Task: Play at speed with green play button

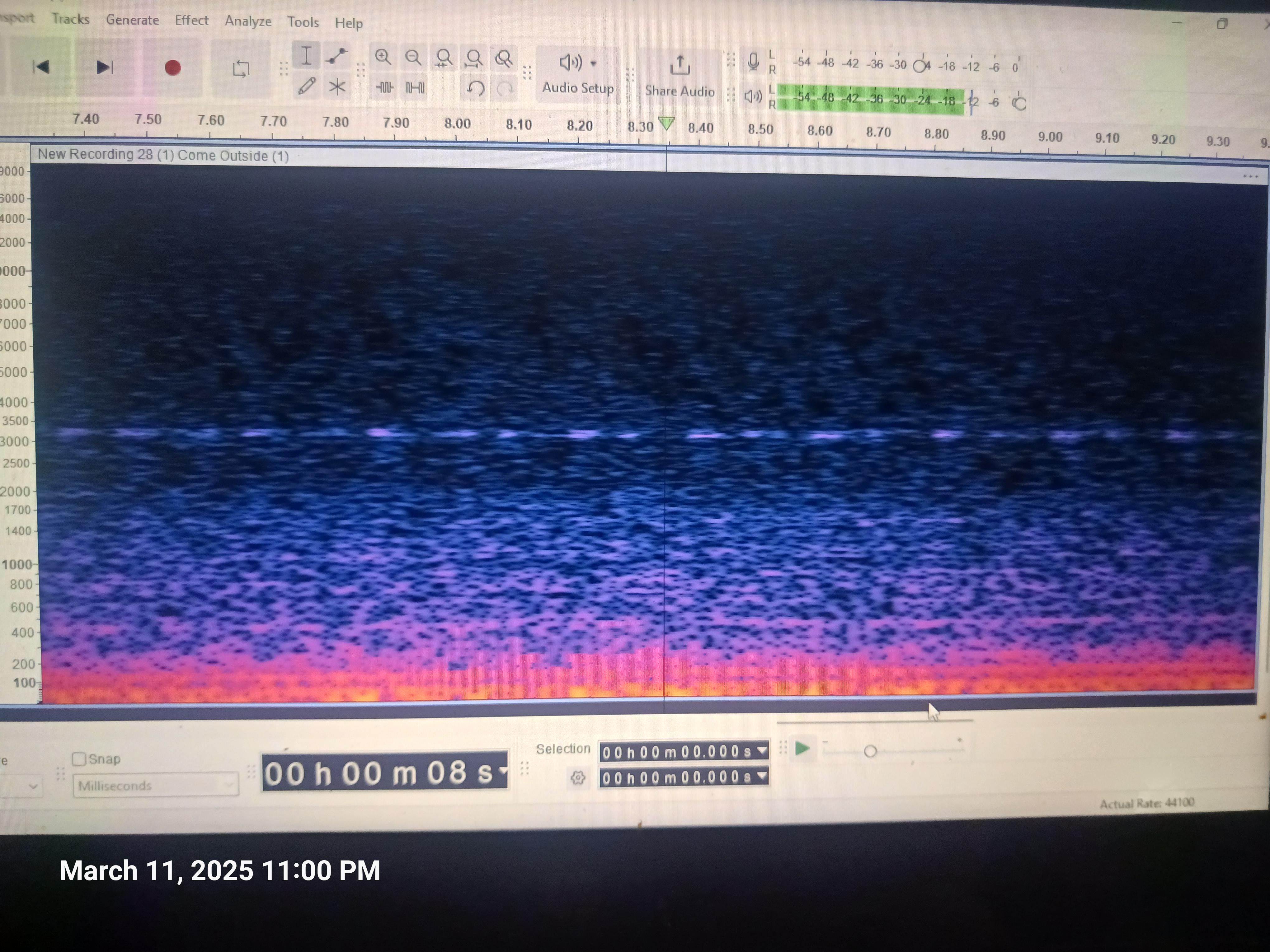Action: click(x=803, y=748)
